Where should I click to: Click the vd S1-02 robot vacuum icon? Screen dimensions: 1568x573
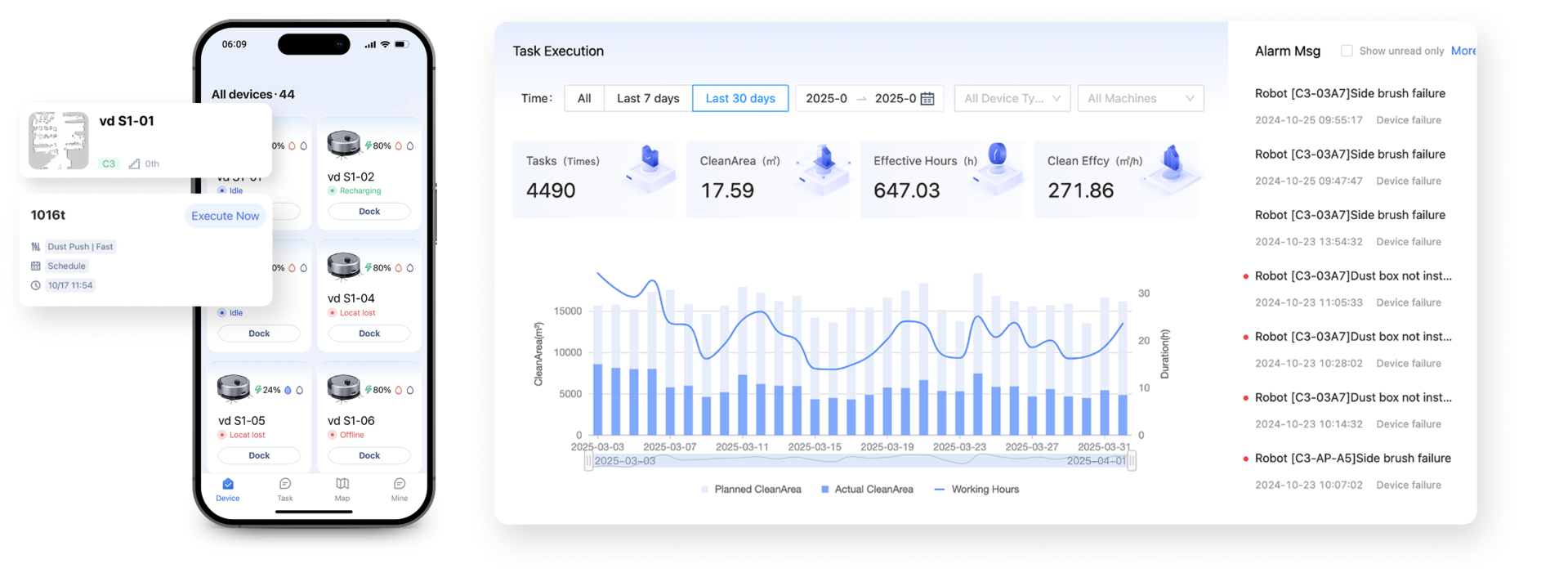(344, 144)
